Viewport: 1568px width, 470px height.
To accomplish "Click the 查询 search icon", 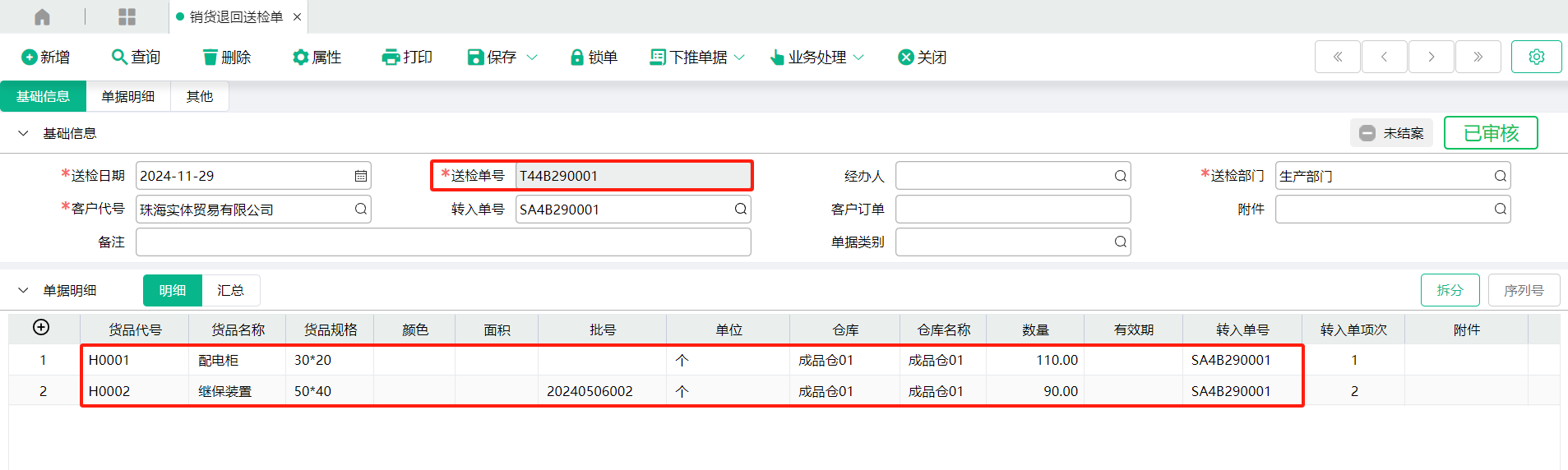I will click(119, 57).
